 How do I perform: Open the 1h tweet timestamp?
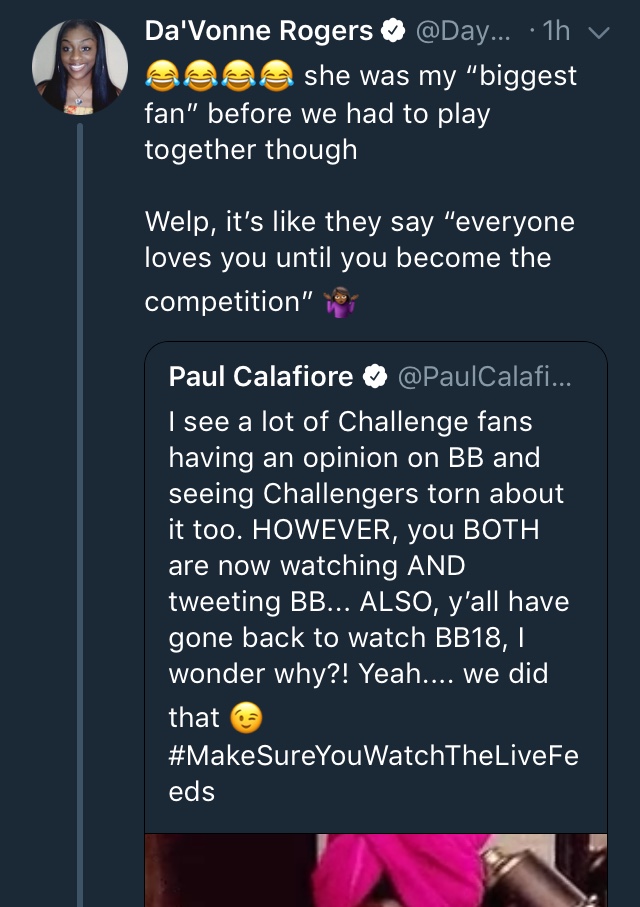click(x=556, y=31)
